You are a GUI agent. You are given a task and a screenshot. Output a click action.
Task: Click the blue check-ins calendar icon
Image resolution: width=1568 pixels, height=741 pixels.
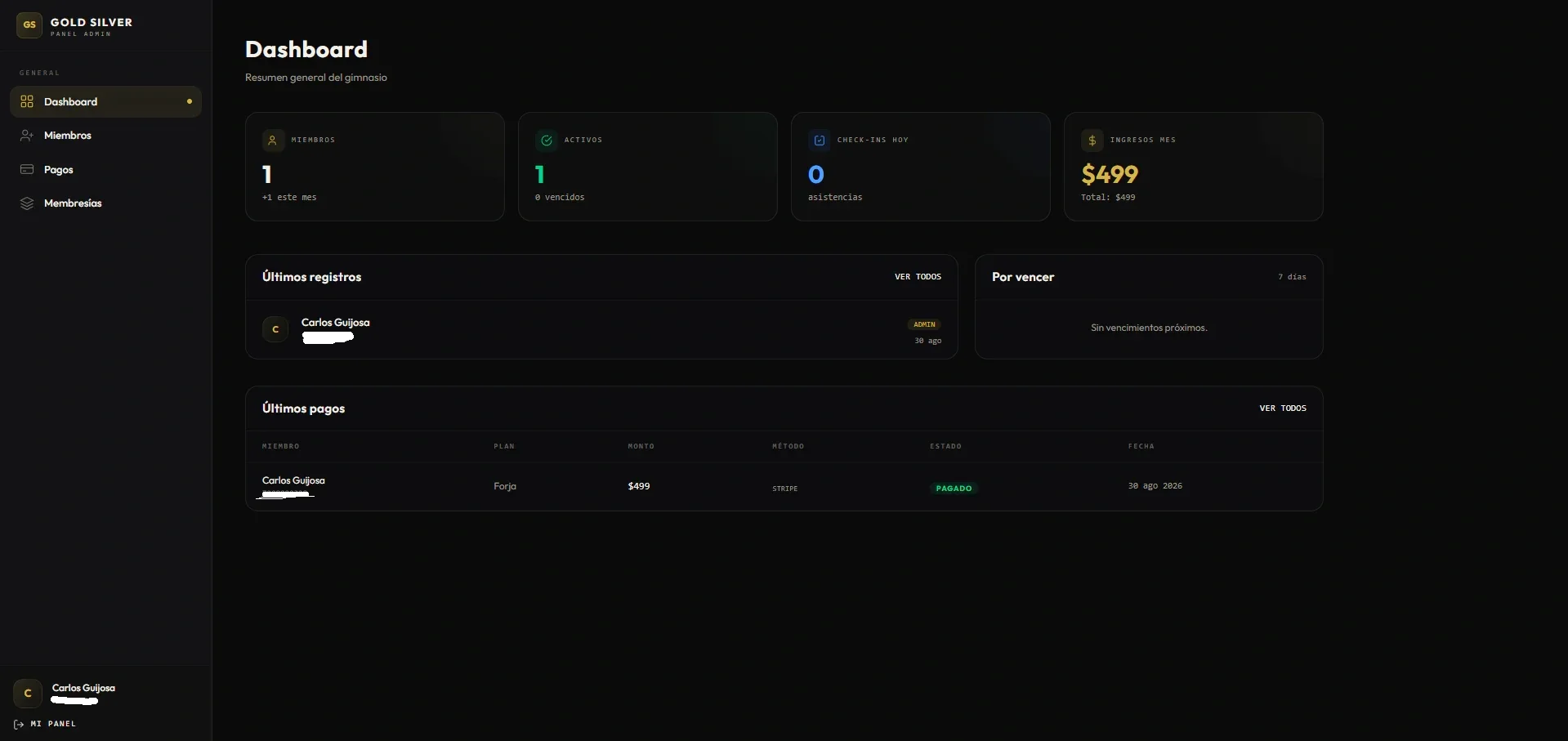[819, 141]
